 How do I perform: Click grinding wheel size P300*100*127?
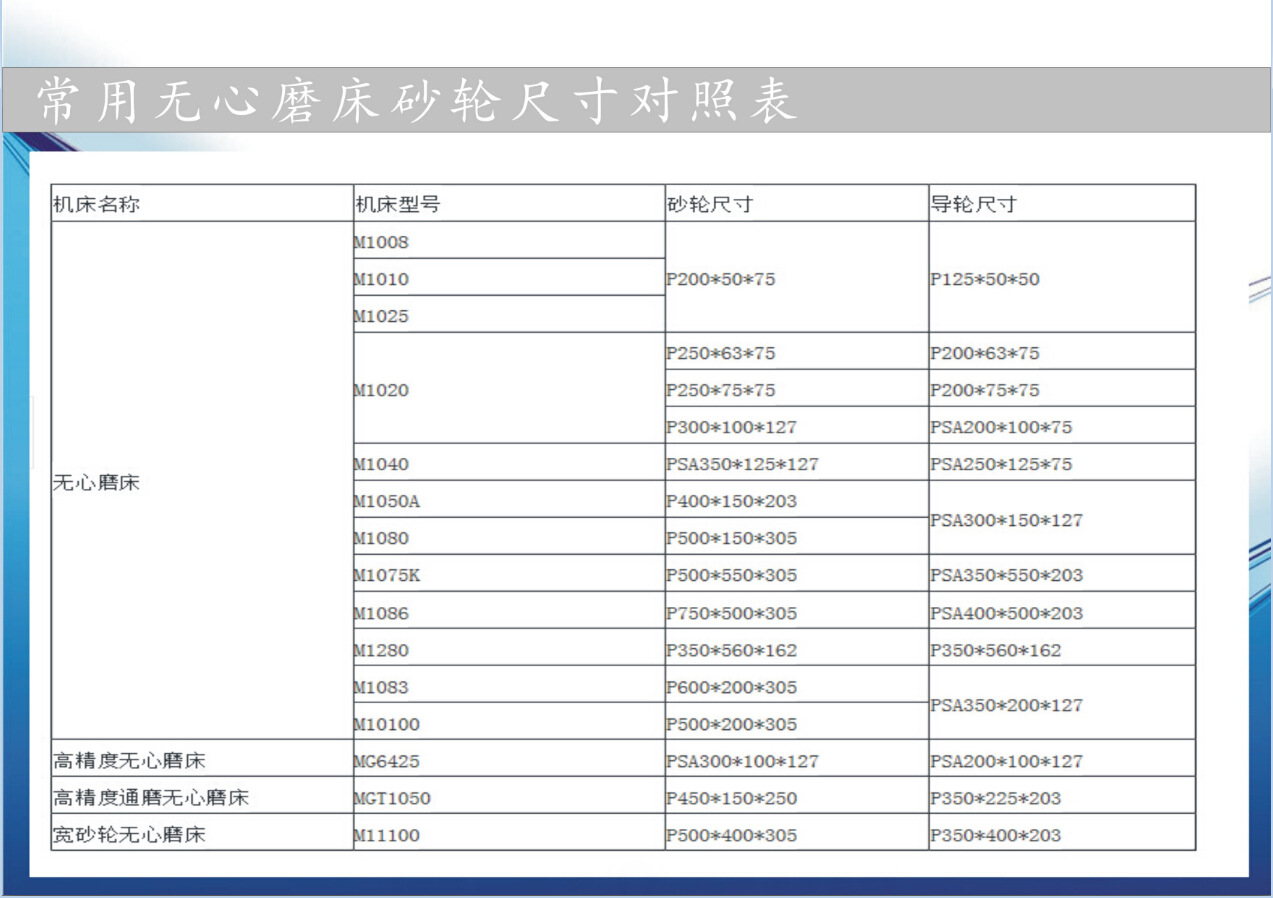click(x=797, y=425)
